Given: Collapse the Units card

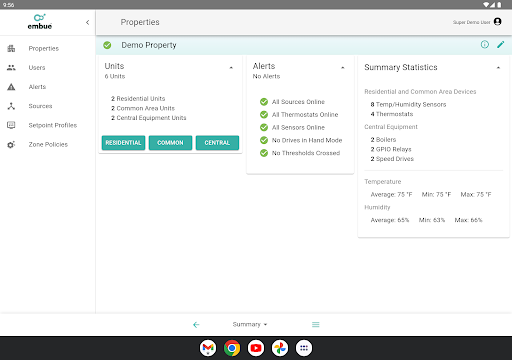Looking at the screenshot, I should 231,68.
